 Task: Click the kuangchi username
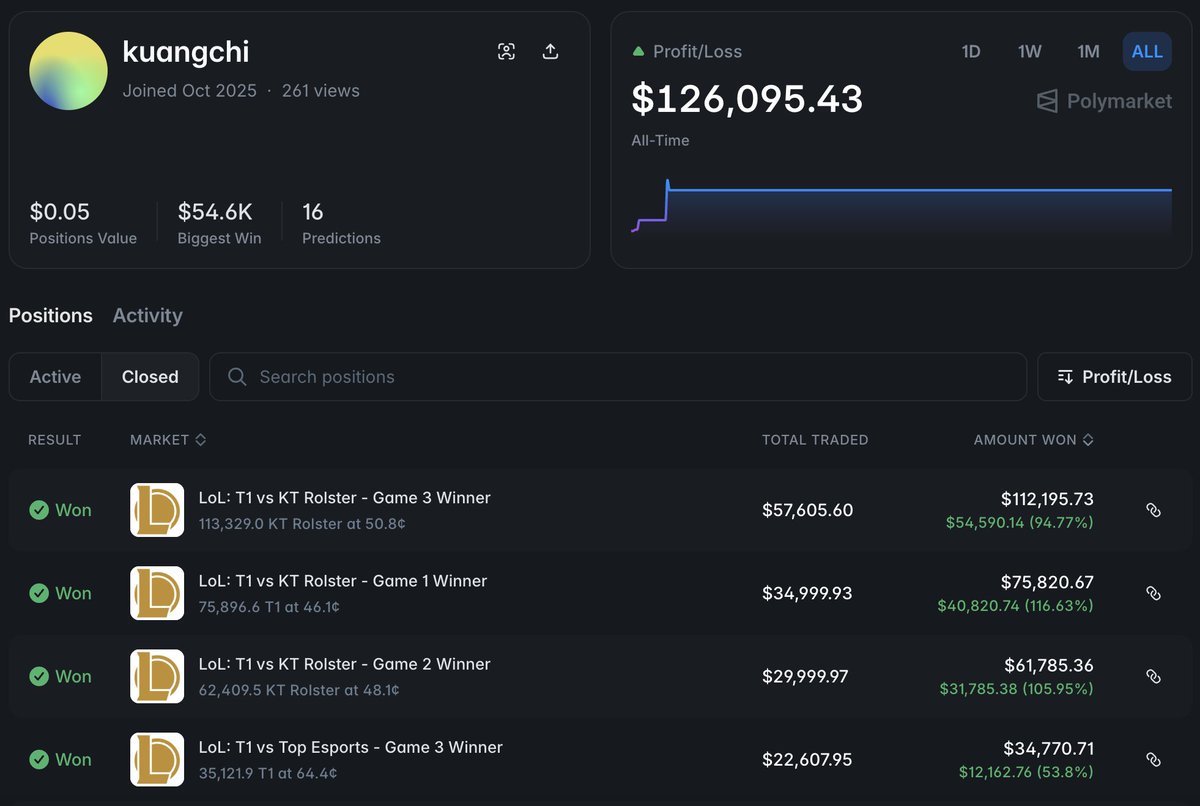coord(186,51)
